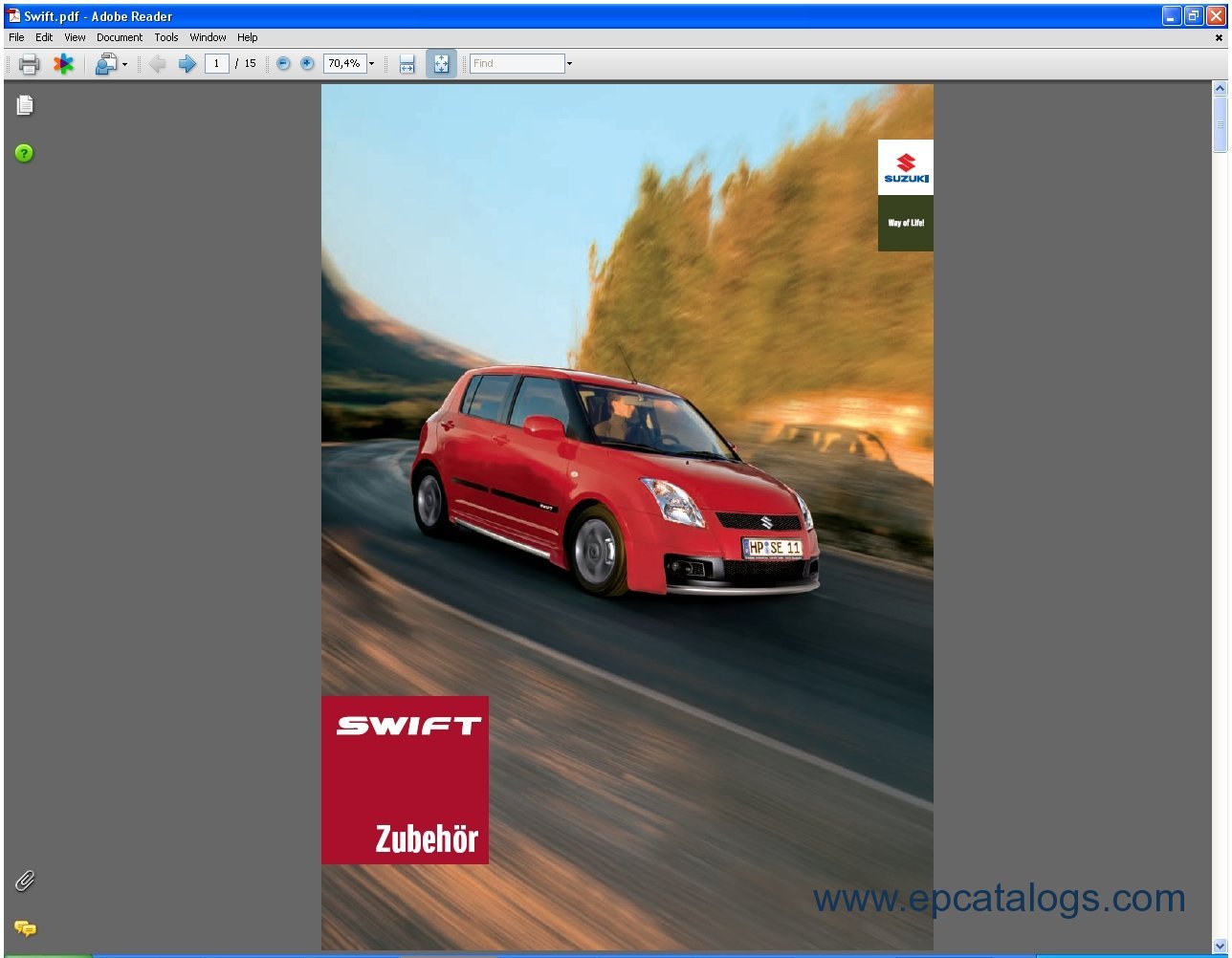Viewport: 1232px width, 958px height.
Task: Open the Attachments paperclip panel
Action: pyautogui.click(x=24, y=881)
